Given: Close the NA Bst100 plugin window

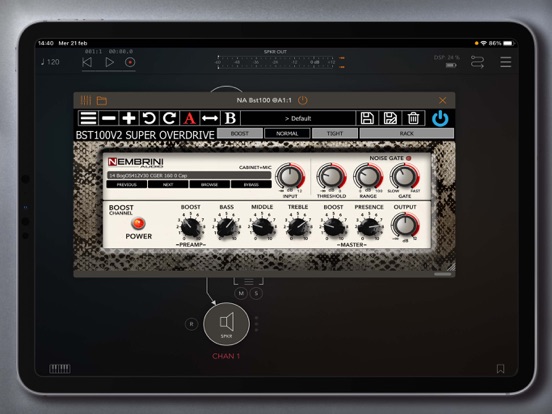Looking at the screenshot, I should click(x=443, y=101).
